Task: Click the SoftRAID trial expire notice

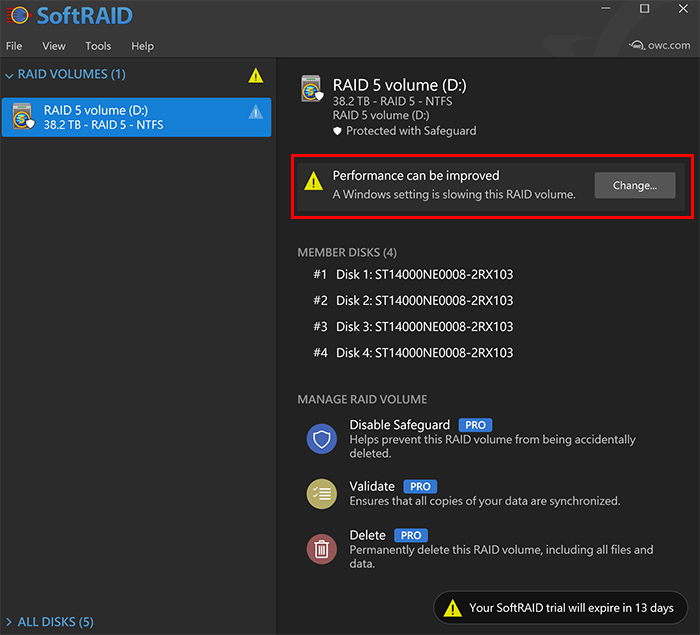Action: [561, 608]
